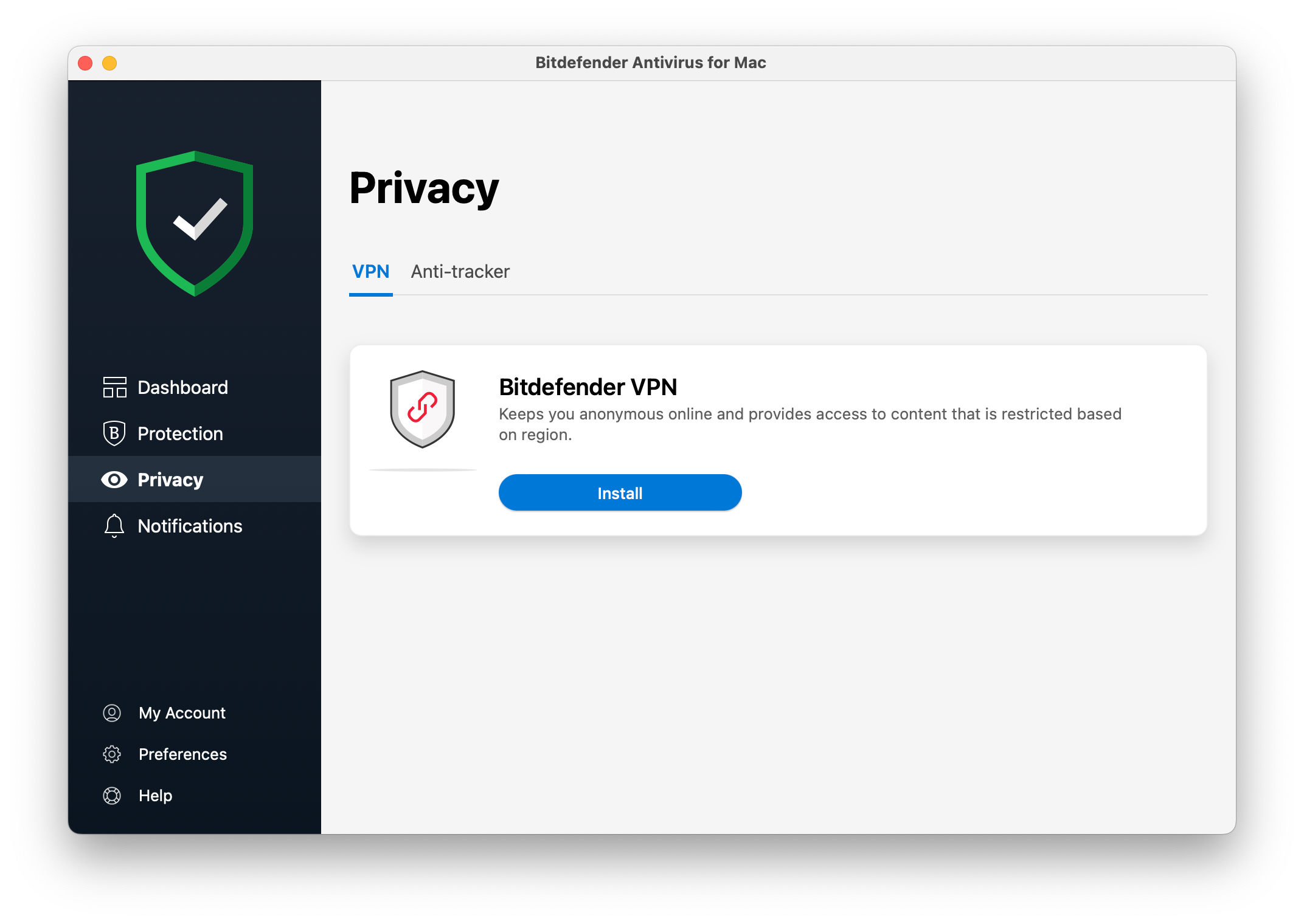Click the Privacy eye icon
This screenshot has height=924, width=1304.
coord(114,480)
